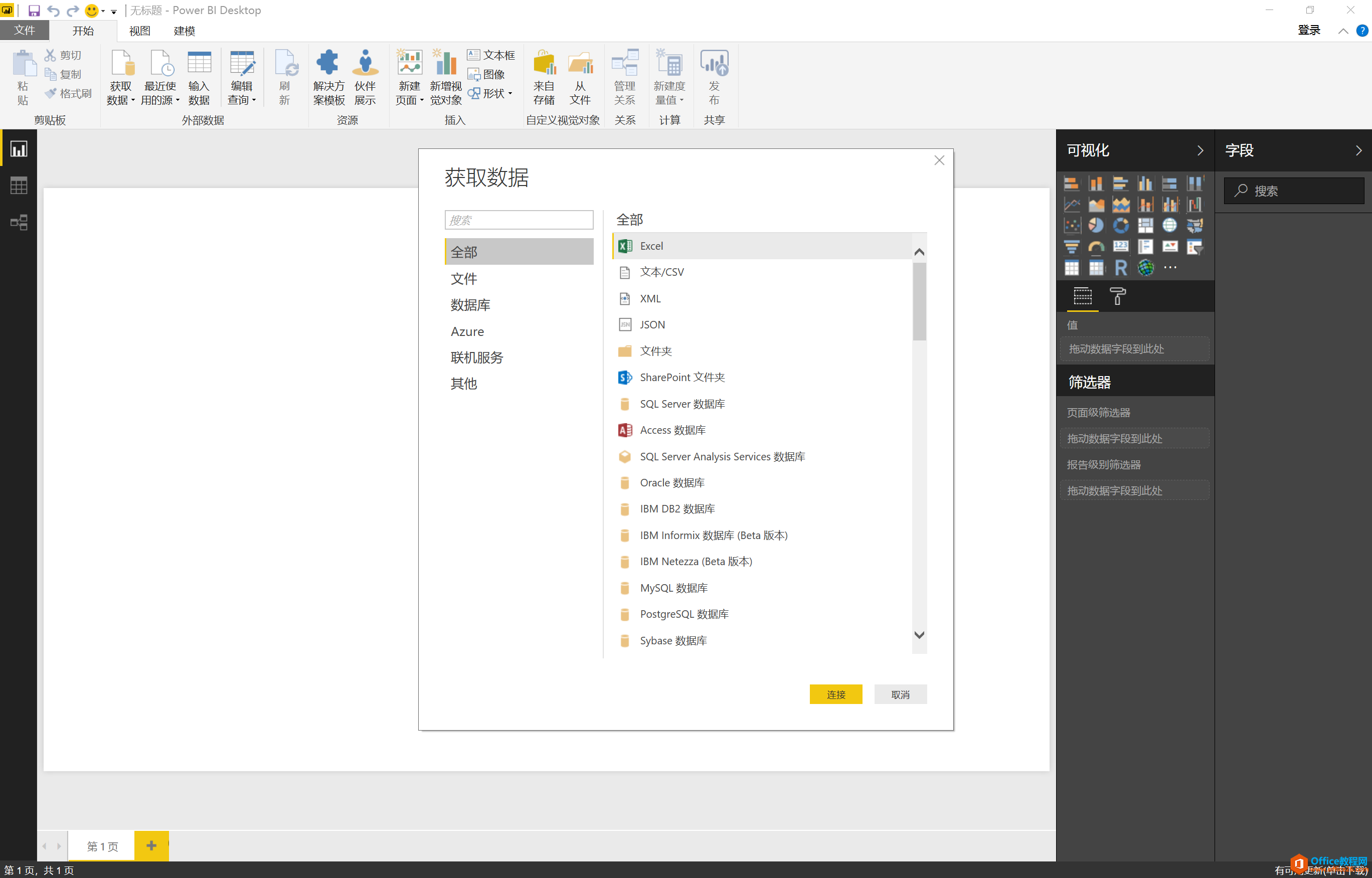Open 伙伴展示 in ribbon
Viewport: 1372px width, 878px height.
point(366,77)
